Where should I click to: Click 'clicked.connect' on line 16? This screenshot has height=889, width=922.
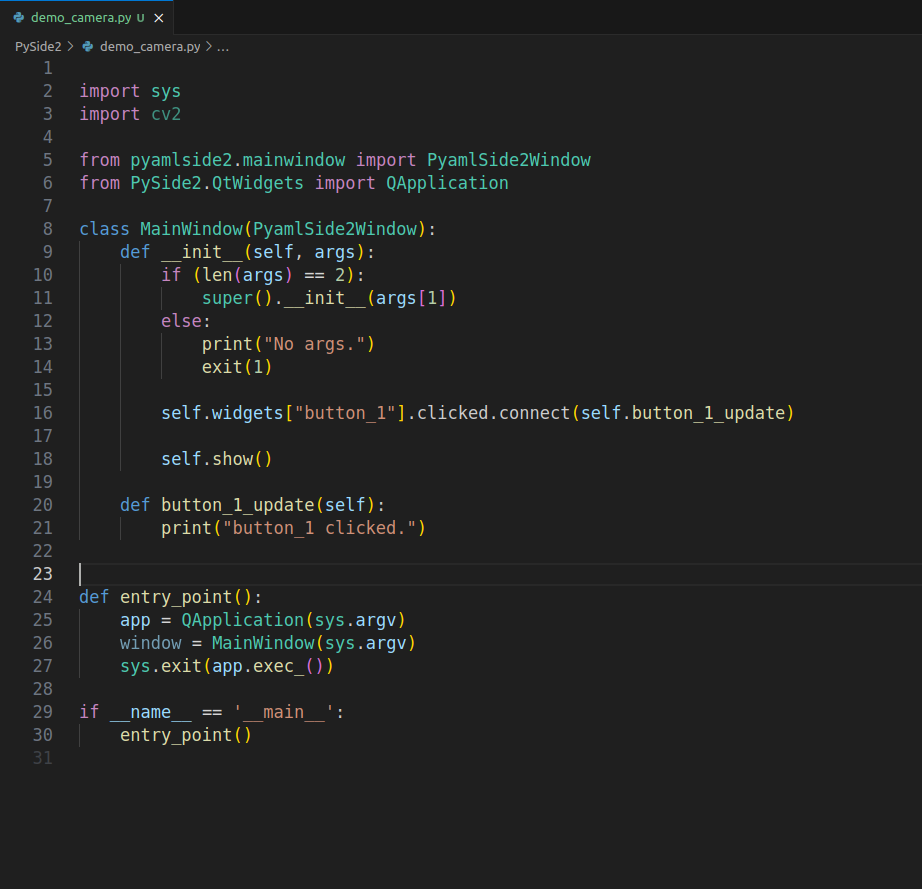pyautogui.click(x=493, y=413)
